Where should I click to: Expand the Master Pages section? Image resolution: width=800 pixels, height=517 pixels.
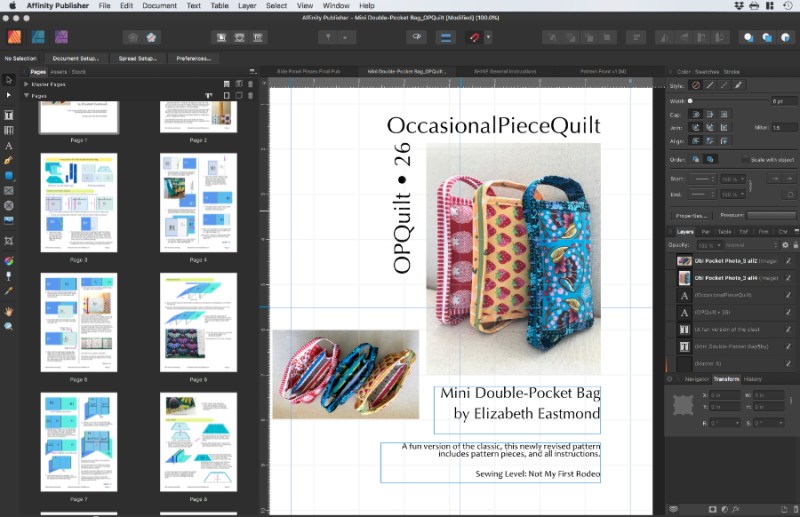coord(25,83)
